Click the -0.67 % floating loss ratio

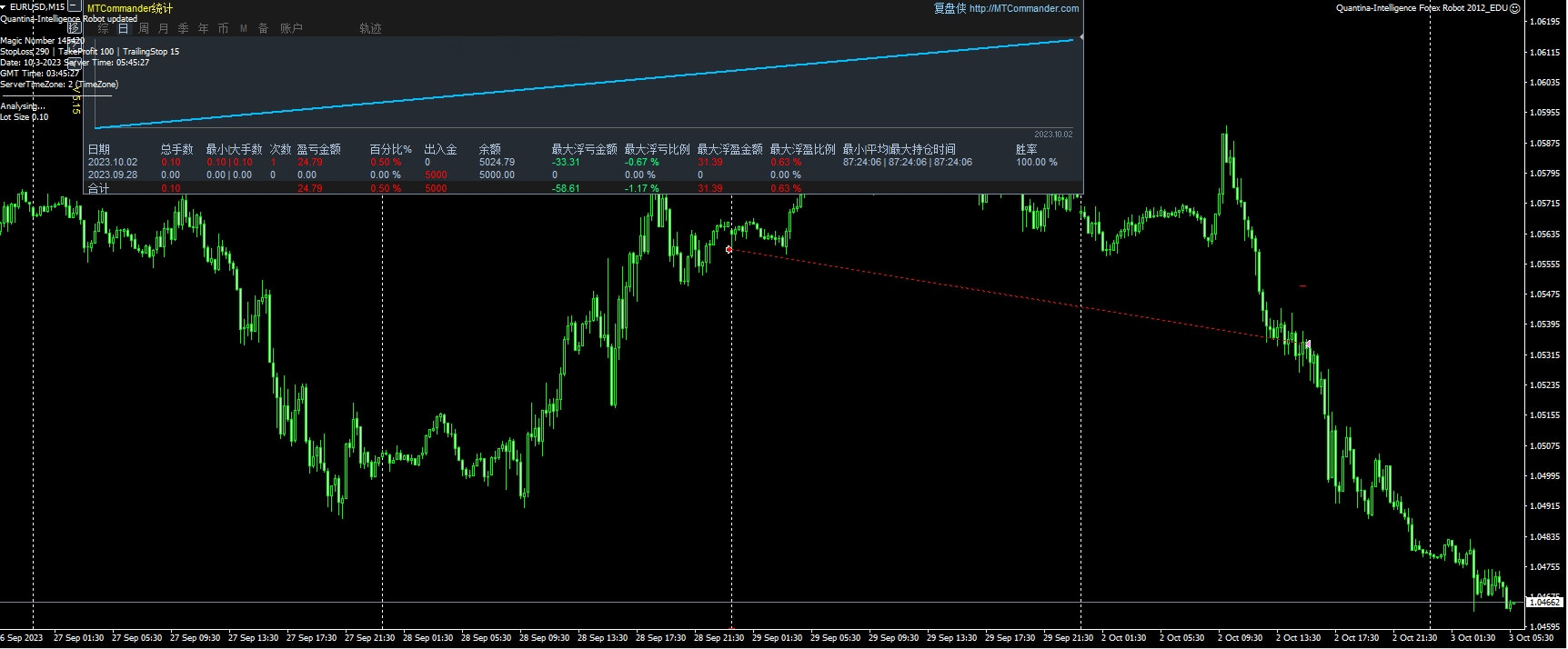tap(642, 163)
